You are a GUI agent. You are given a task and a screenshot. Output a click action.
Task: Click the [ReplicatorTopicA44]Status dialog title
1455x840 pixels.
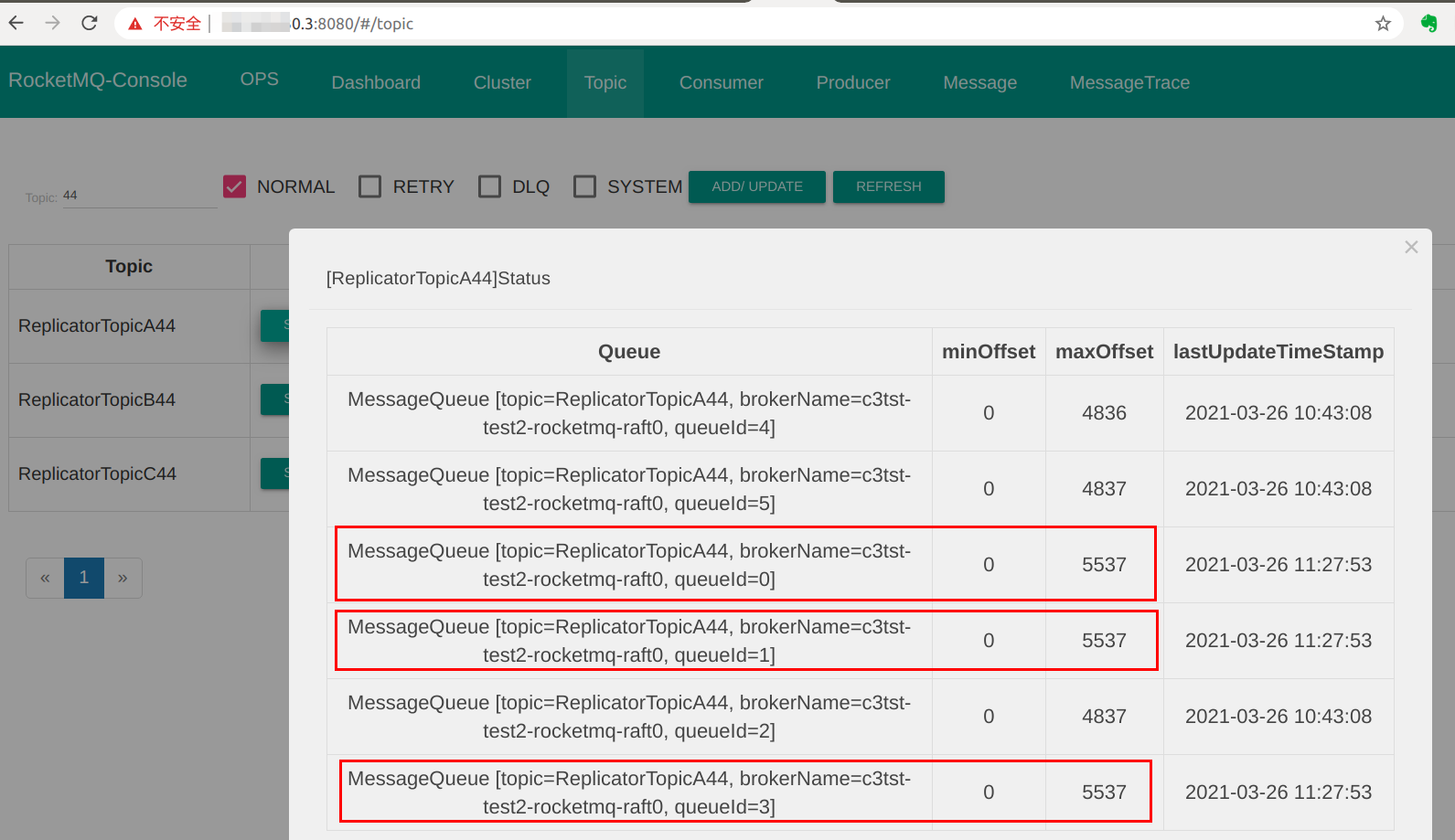coord(438,278)
